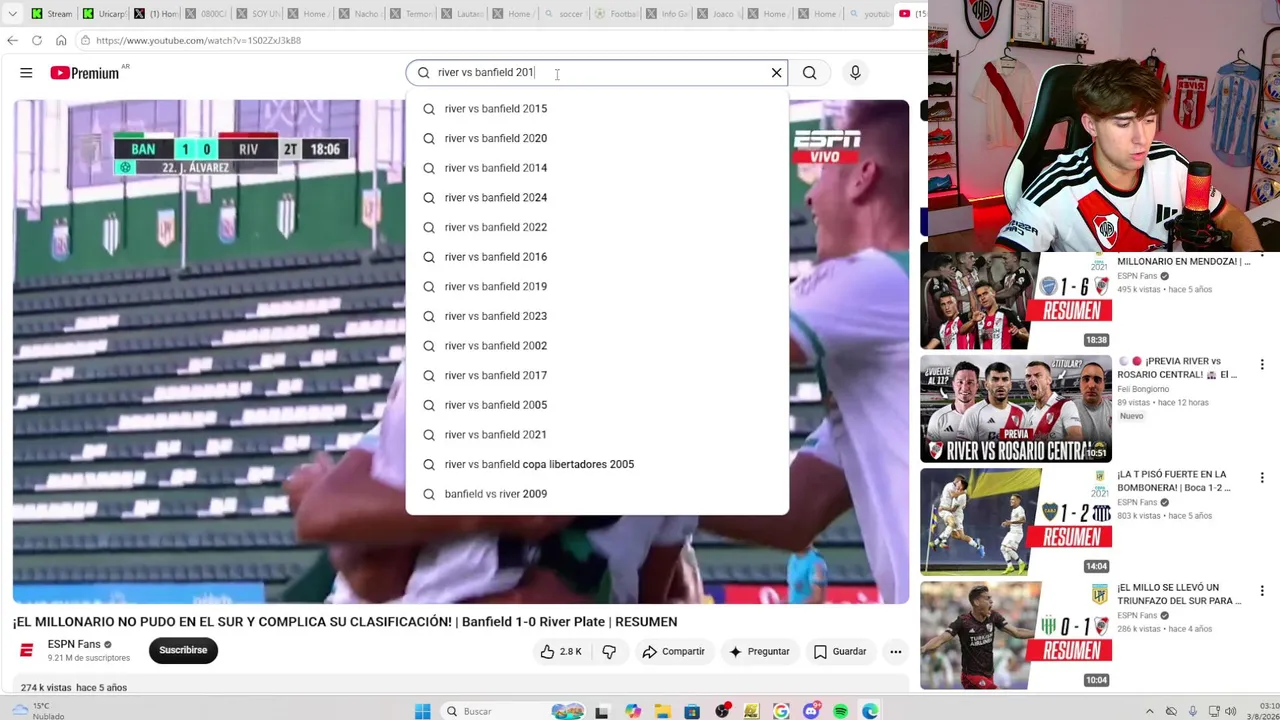The width and height of the screenshot is (1280, 720).
Task: Open 'EL MILLO SE LLEVÓ UN TRIUNFAZO' title
Action: [x=1179, y=594]
